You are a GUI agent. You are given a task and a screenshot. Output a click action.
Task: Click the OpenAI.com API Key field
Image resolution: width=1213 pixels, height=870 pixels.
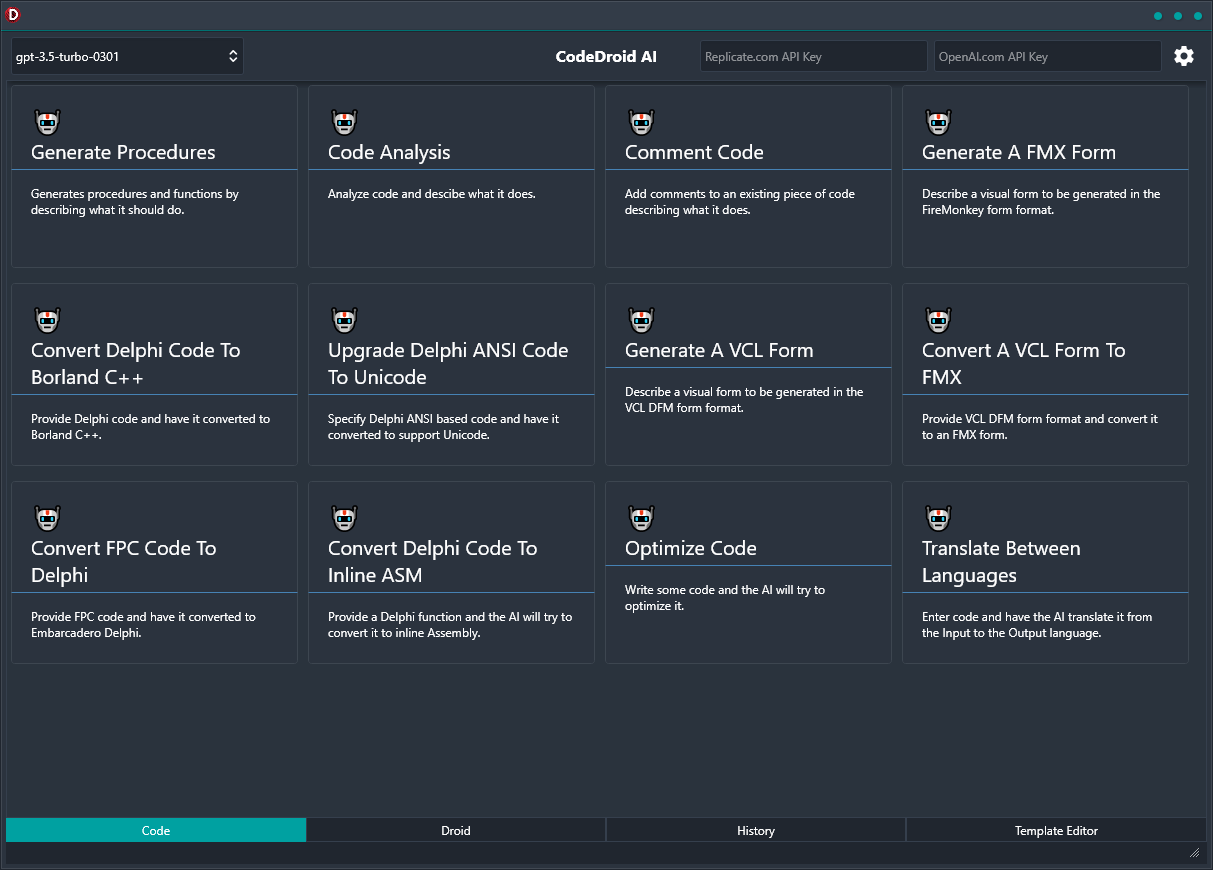pos(1047,56)
